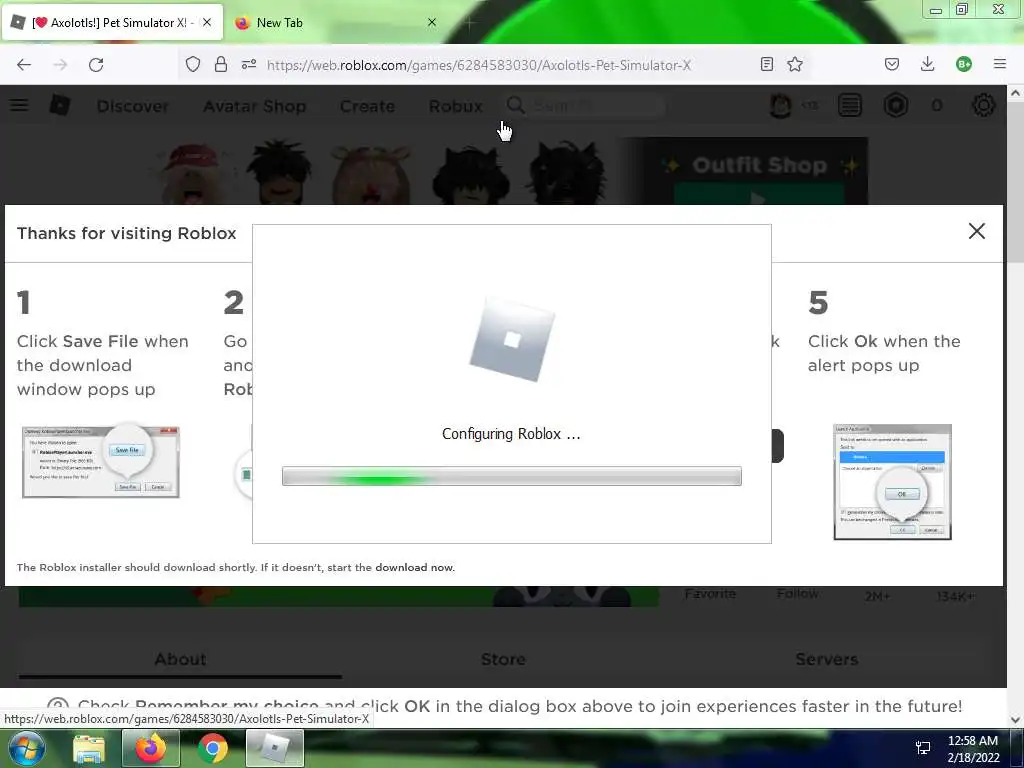This screenshot has width=1024, height=768.
Task: Click the Follow button
Action: pos(797,594)
